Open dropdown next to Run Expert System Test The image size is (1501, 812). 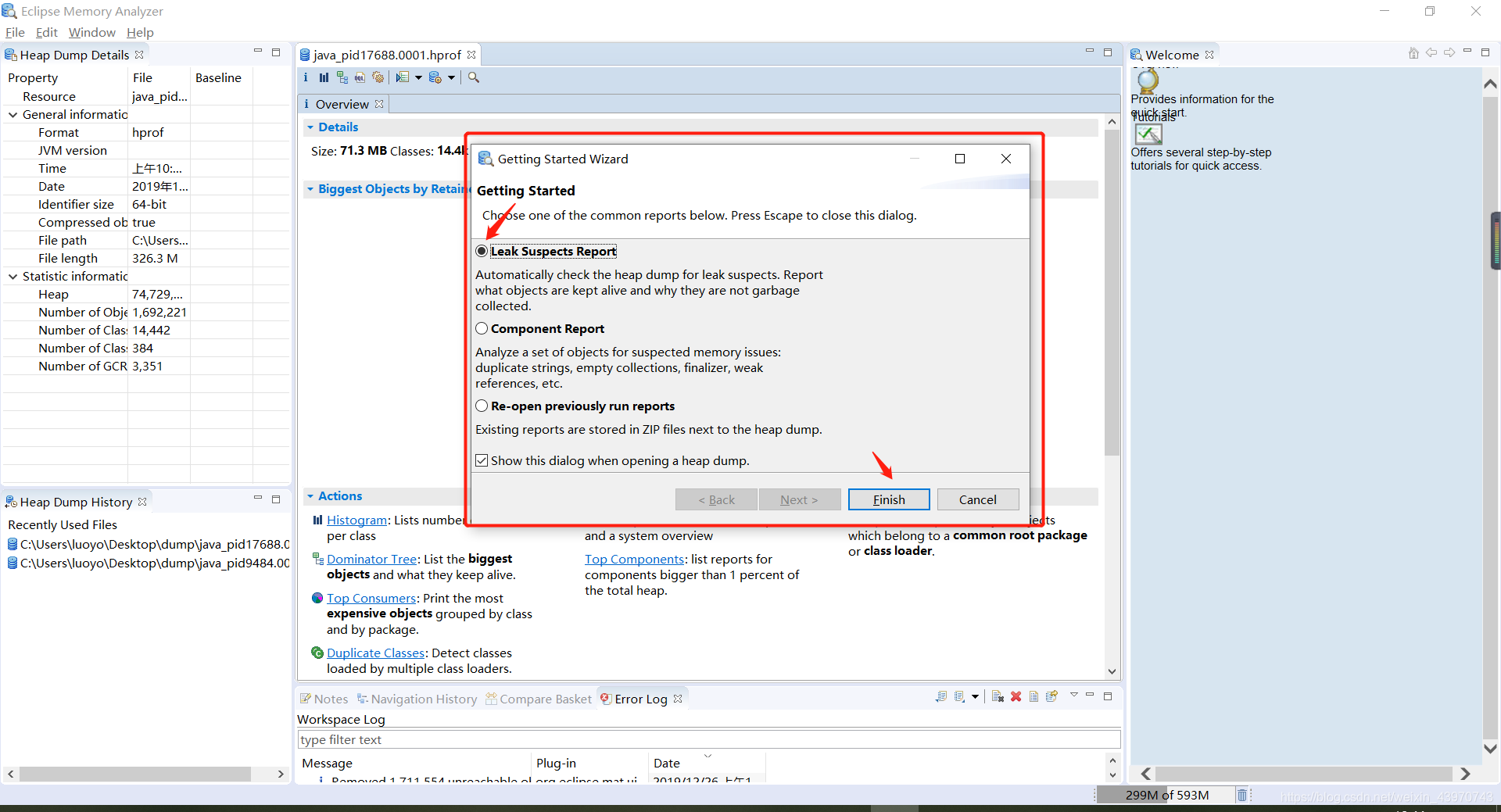click(x=419, y=77)
